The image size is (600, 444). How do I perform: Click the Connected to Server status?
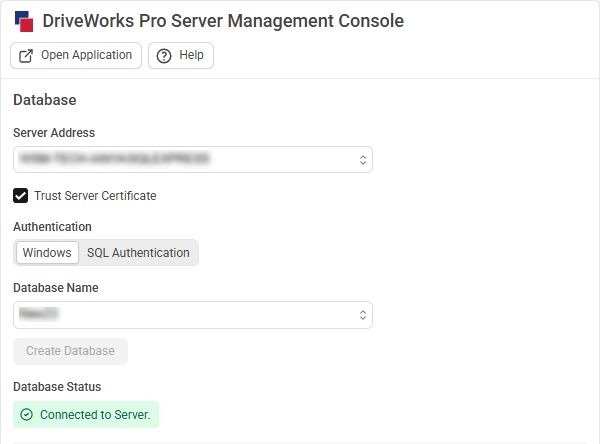point(86,415)
